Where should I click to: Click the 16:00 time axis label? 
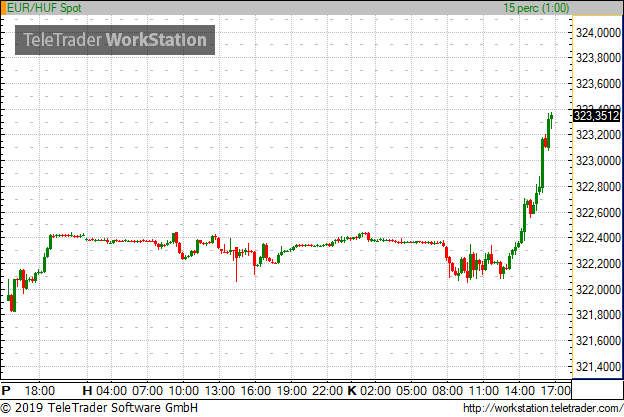pos(255,390)
